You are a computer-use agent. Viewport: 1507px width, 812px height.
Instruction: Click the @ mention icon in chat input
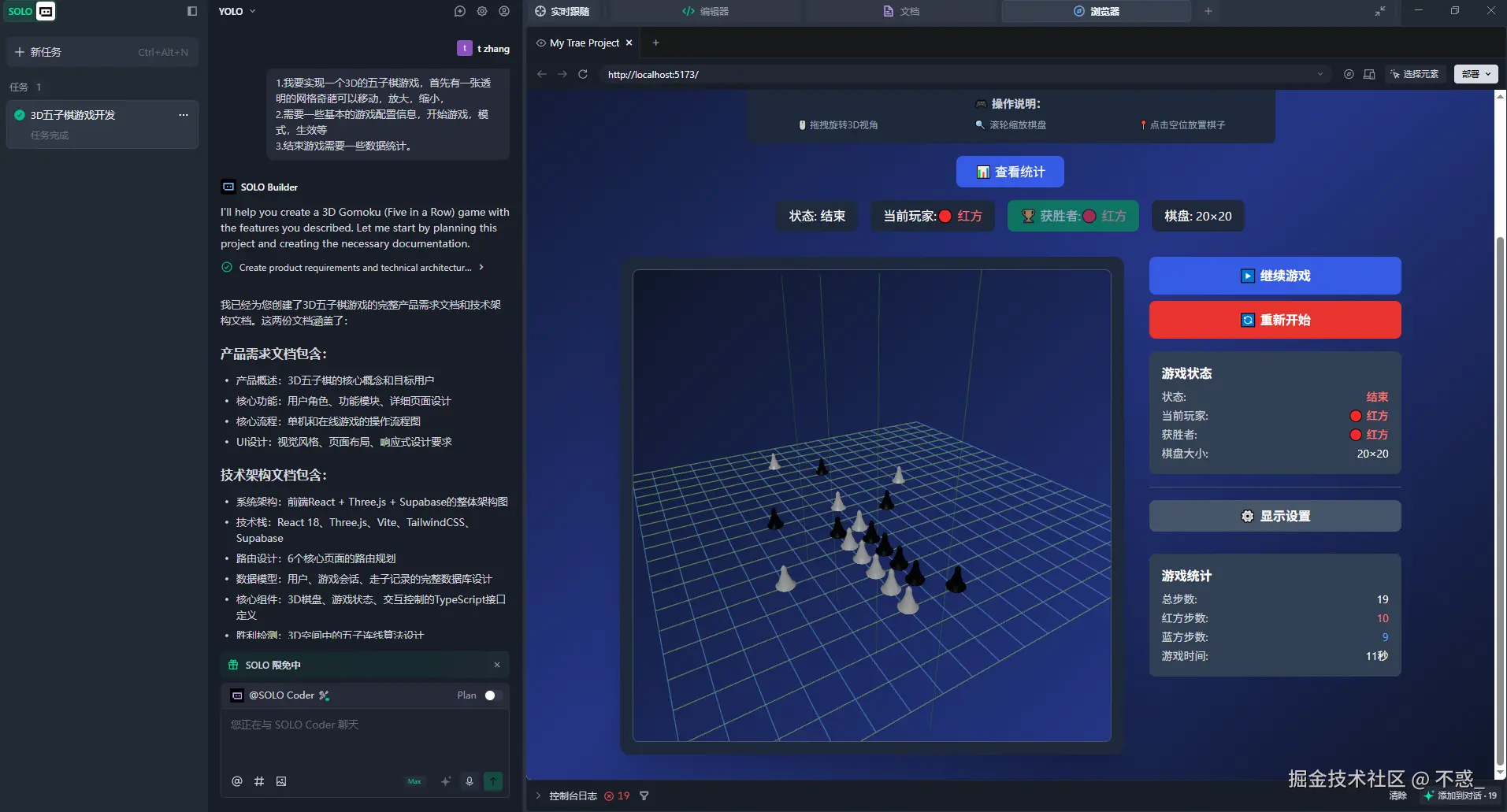pyautogui.click(x=237, y=781)
